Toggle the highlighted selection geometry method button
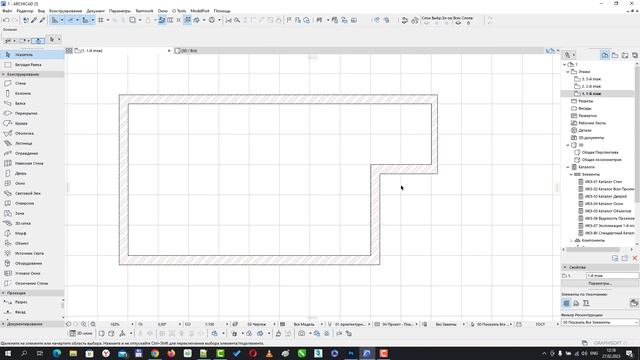This screenshot has height=360, width=640. coord(38,40)
